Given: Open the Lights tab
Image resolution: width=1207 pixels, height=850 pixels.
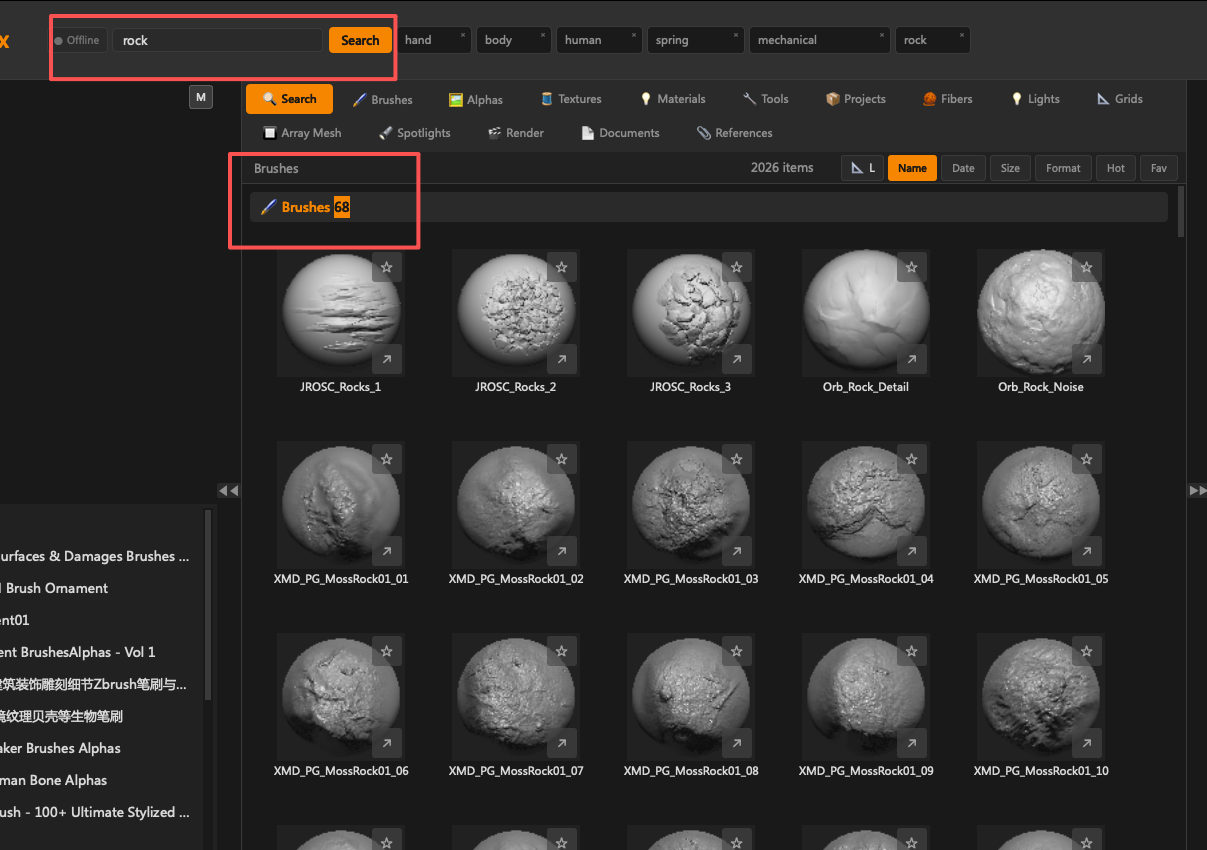Looking at the screenshot, I should pos(1035,99).
